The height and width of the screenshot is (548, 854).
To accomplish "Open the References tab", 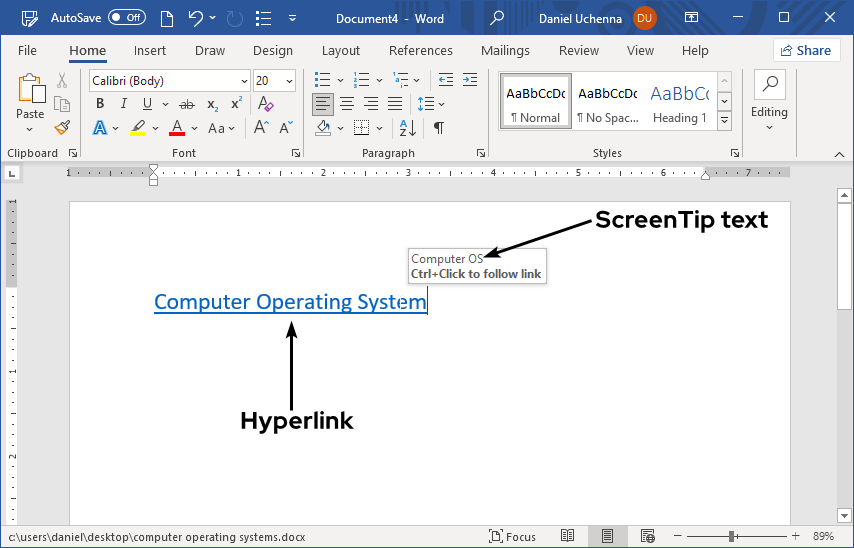I will (x=420, y=51).
